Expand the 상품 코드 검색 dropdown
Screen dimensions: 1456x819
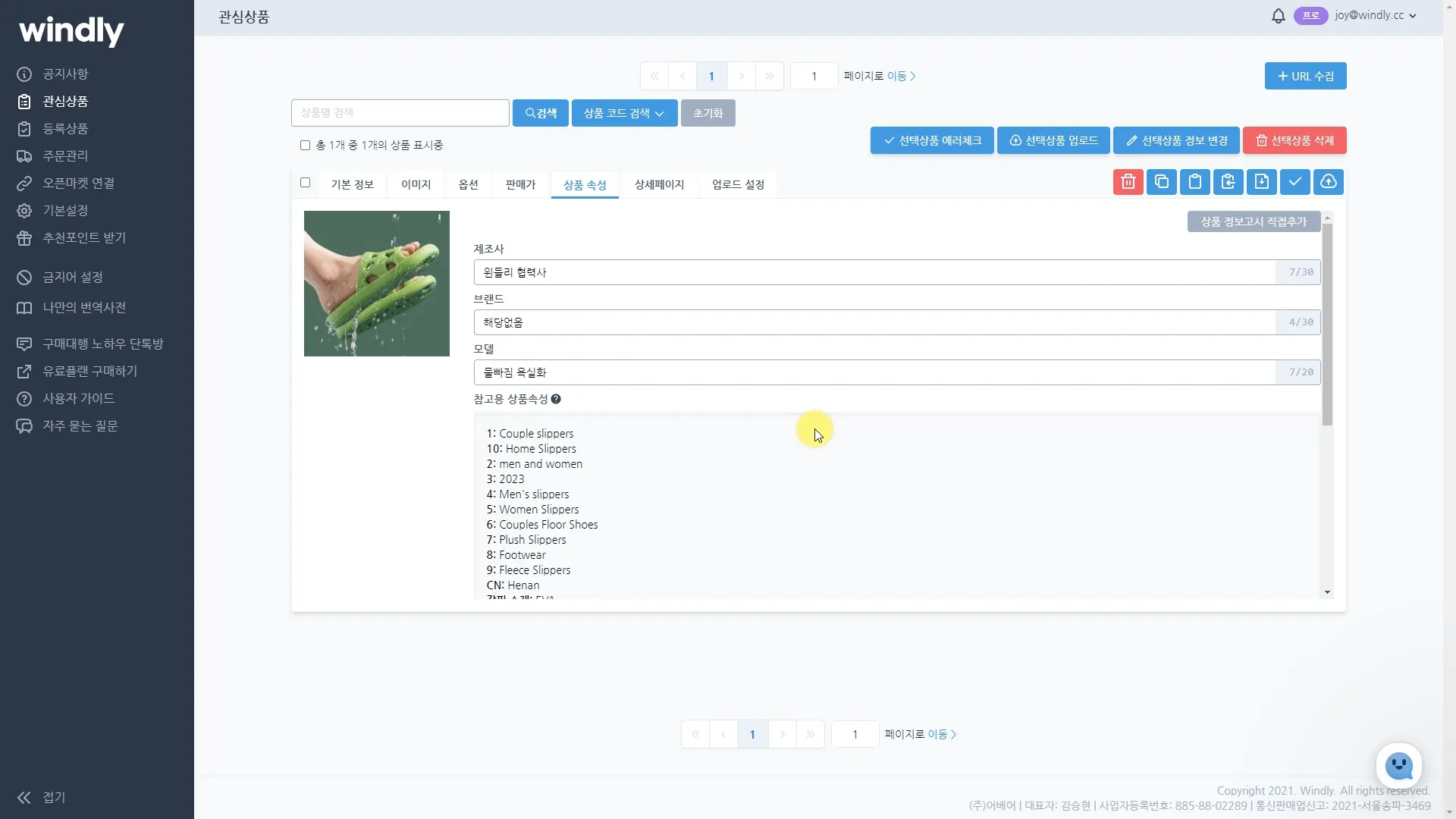(624, 113)
